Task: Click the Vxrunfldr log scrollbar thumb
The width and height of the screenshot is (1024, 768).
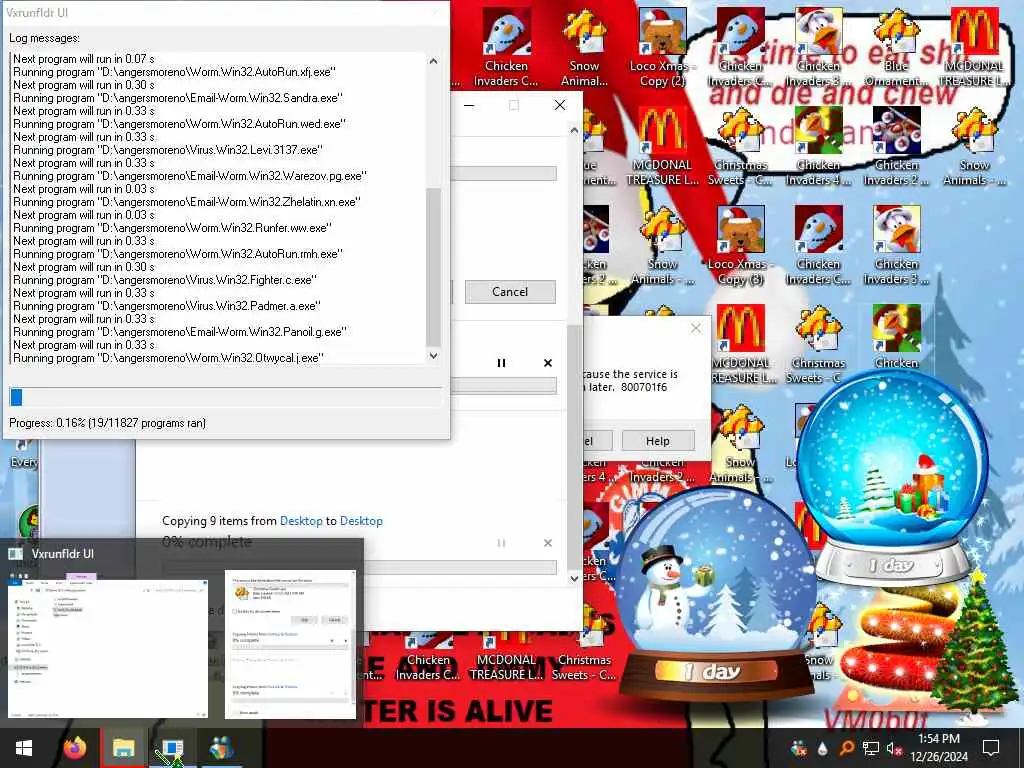Action: pos(434,268)
